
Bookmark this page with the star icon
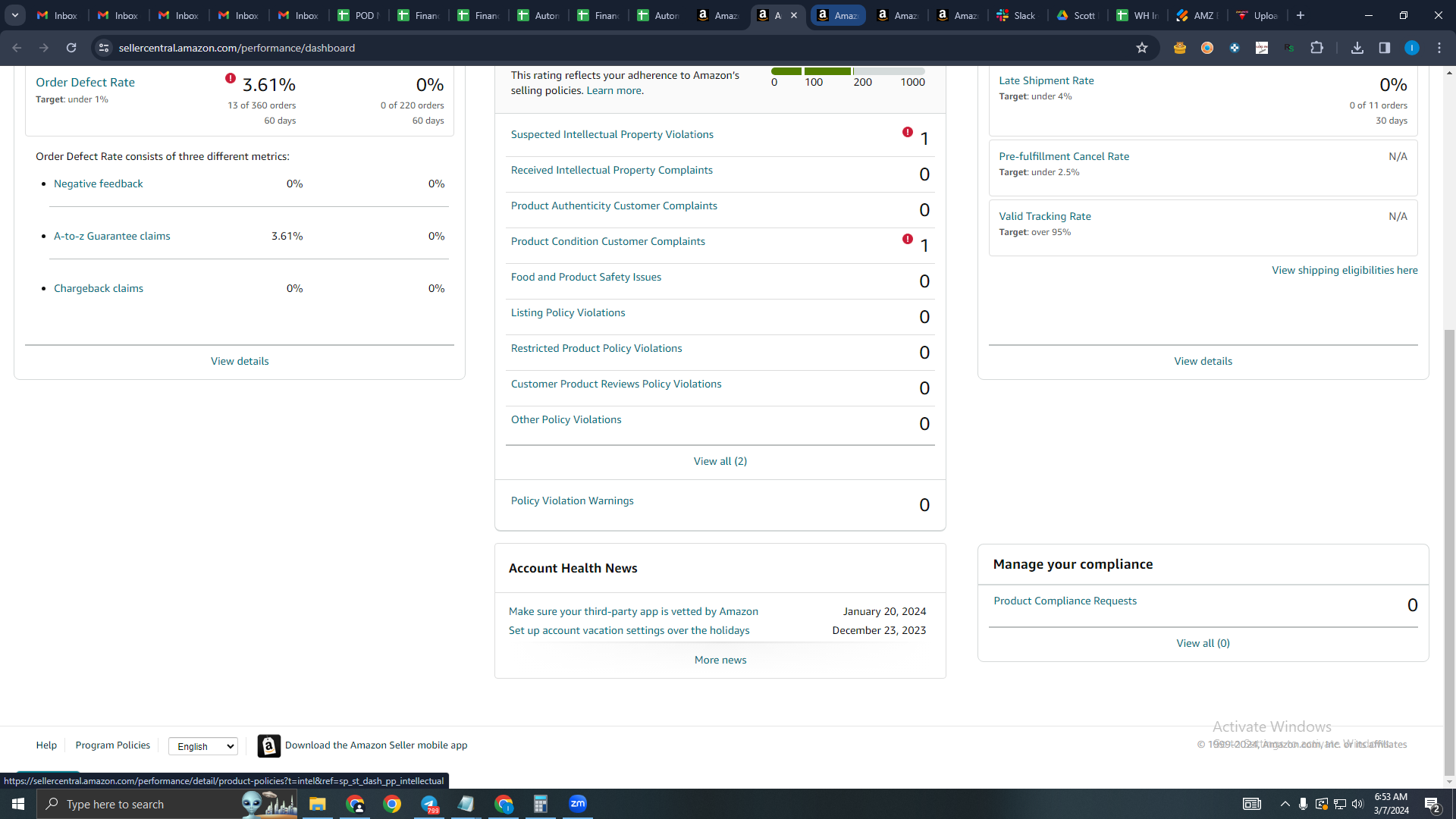[1142, 48]
